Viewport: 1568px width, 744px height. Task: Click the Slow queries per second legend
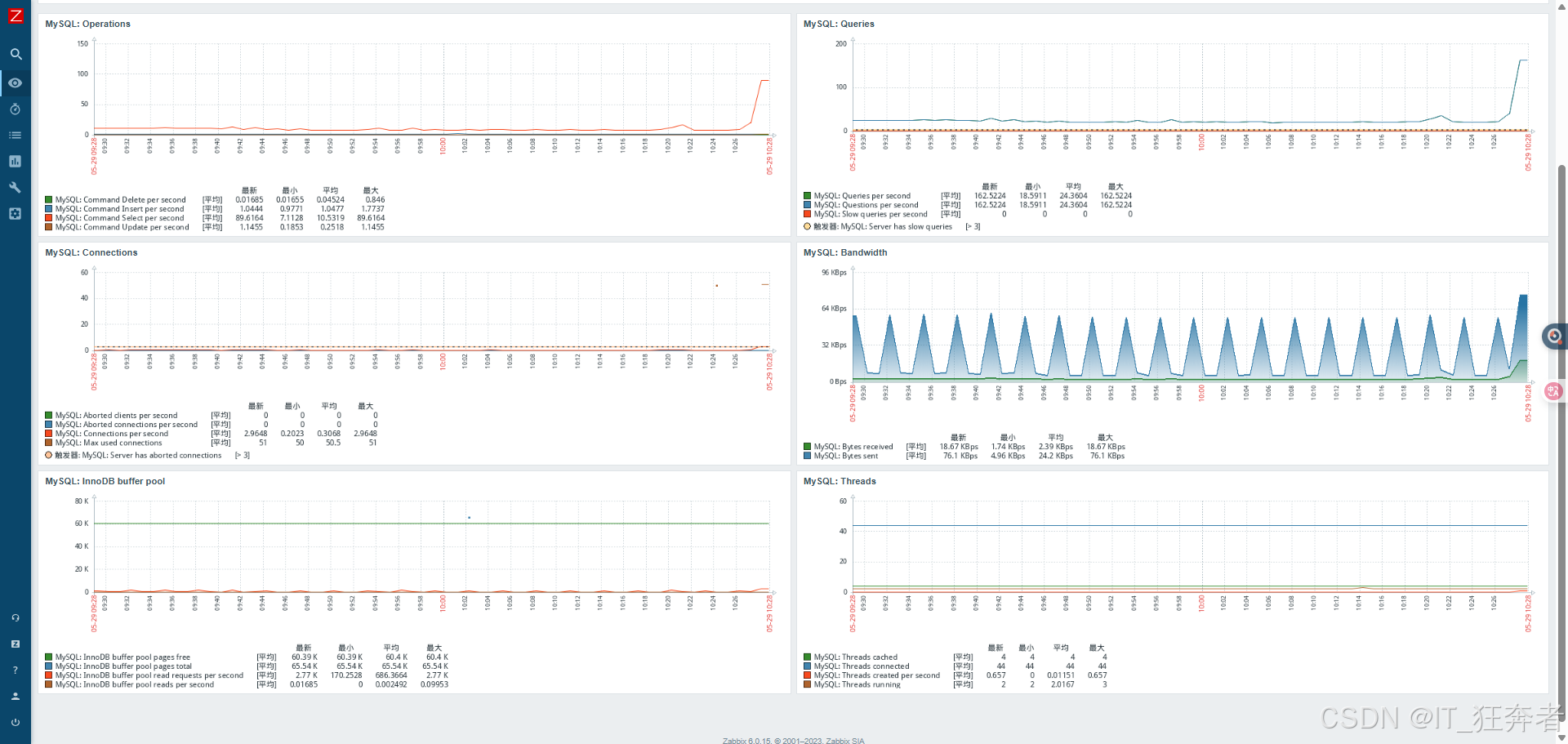tap(871, 214)
